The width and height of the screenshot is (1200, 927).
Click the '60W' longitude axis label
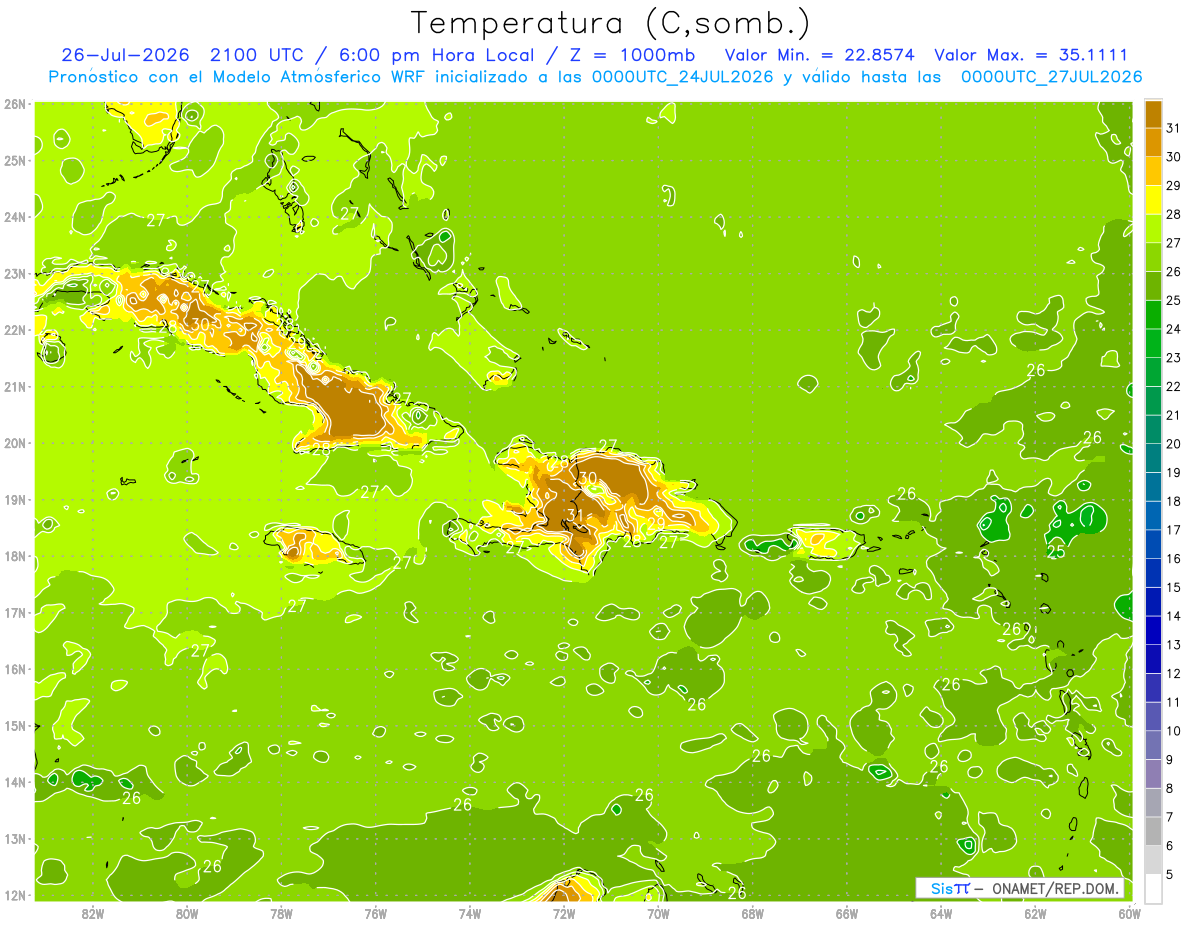1128,913
